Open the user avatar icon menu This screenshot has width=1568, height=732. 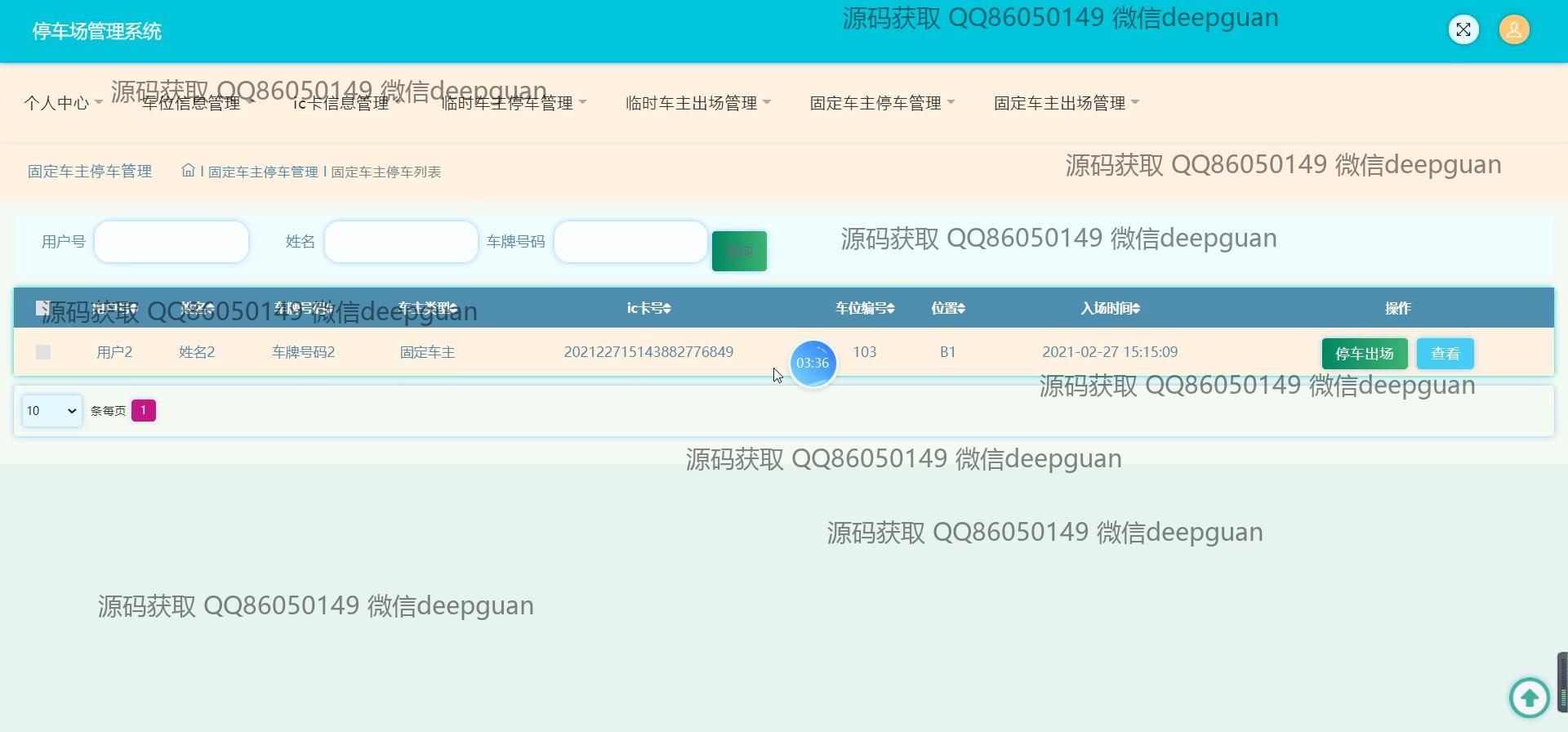1513,30
